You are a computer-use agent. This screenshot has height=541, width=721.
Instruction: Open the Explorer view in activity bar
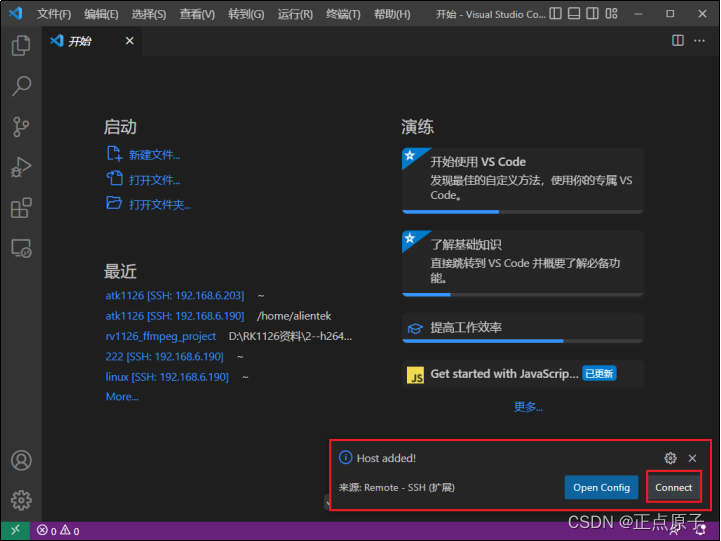[21, 45]
